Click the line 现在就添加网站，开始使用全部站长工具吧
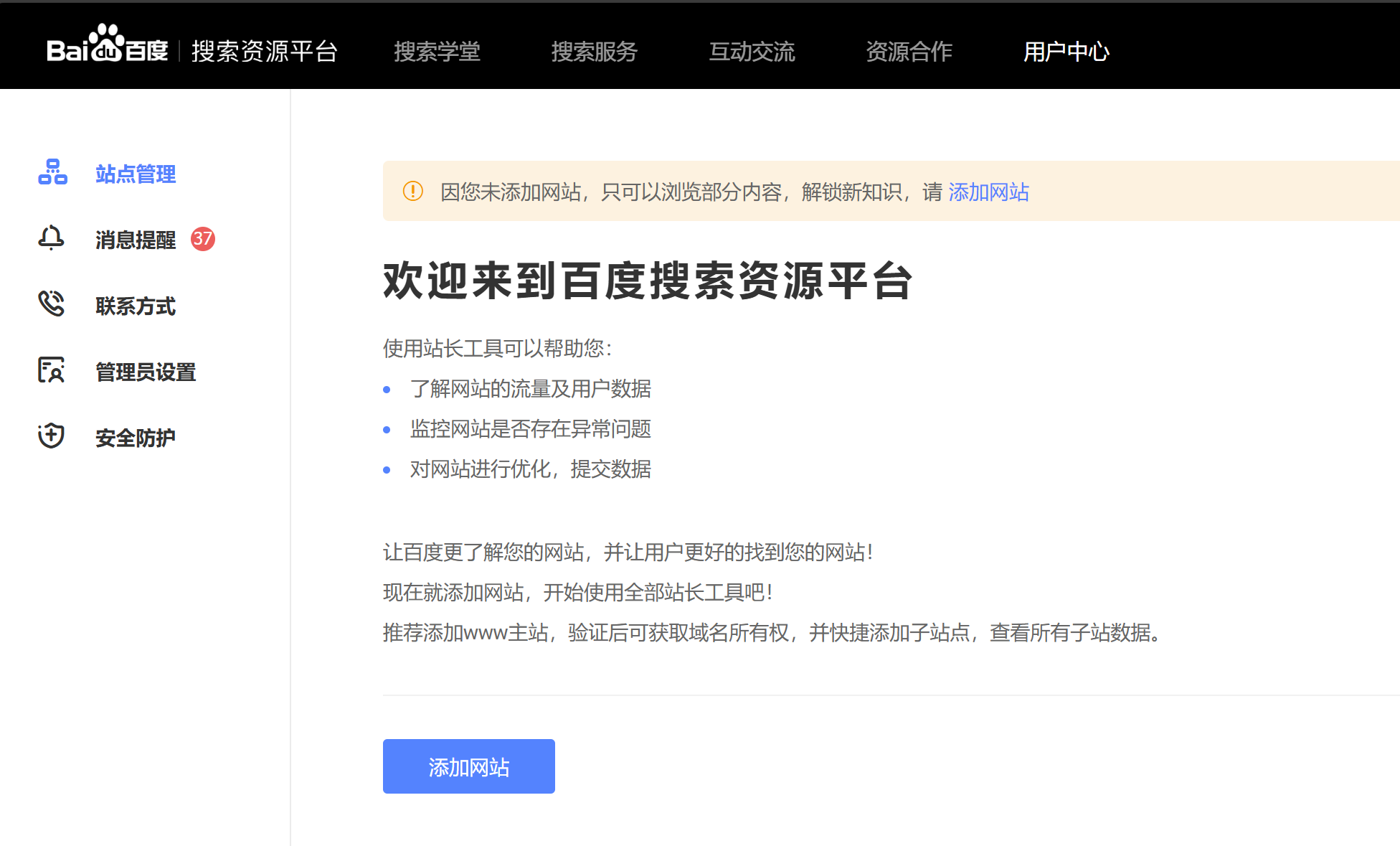The height and width of the screenshot is (846, 1400). point(577,593)
